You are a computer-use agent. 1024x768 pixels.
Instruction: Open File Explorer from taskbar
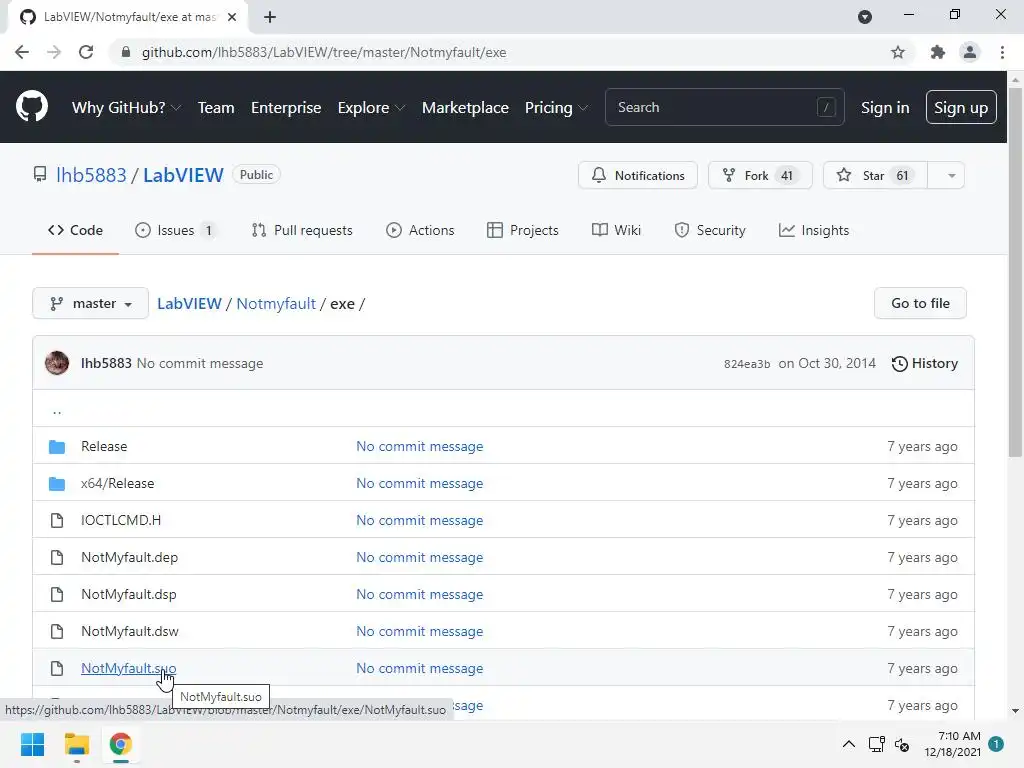[x=76, y=744]
